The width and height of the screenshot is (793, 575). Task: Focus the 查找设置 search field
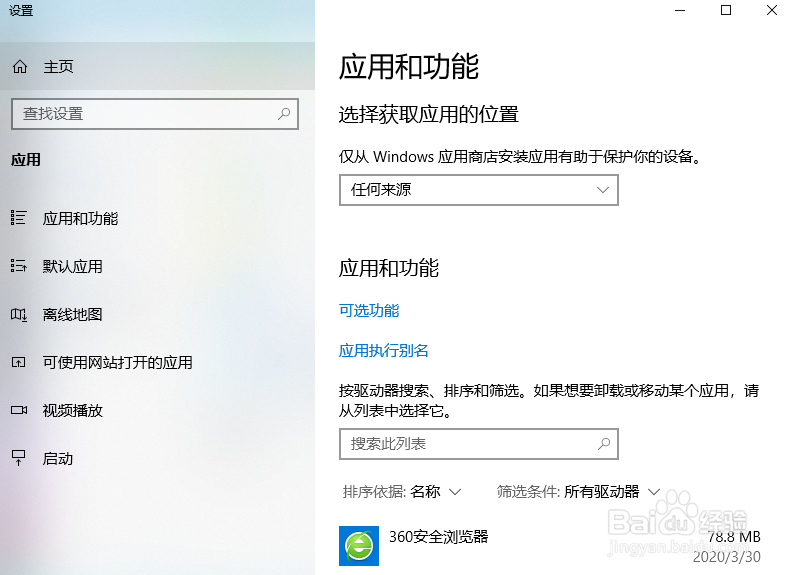155,114
